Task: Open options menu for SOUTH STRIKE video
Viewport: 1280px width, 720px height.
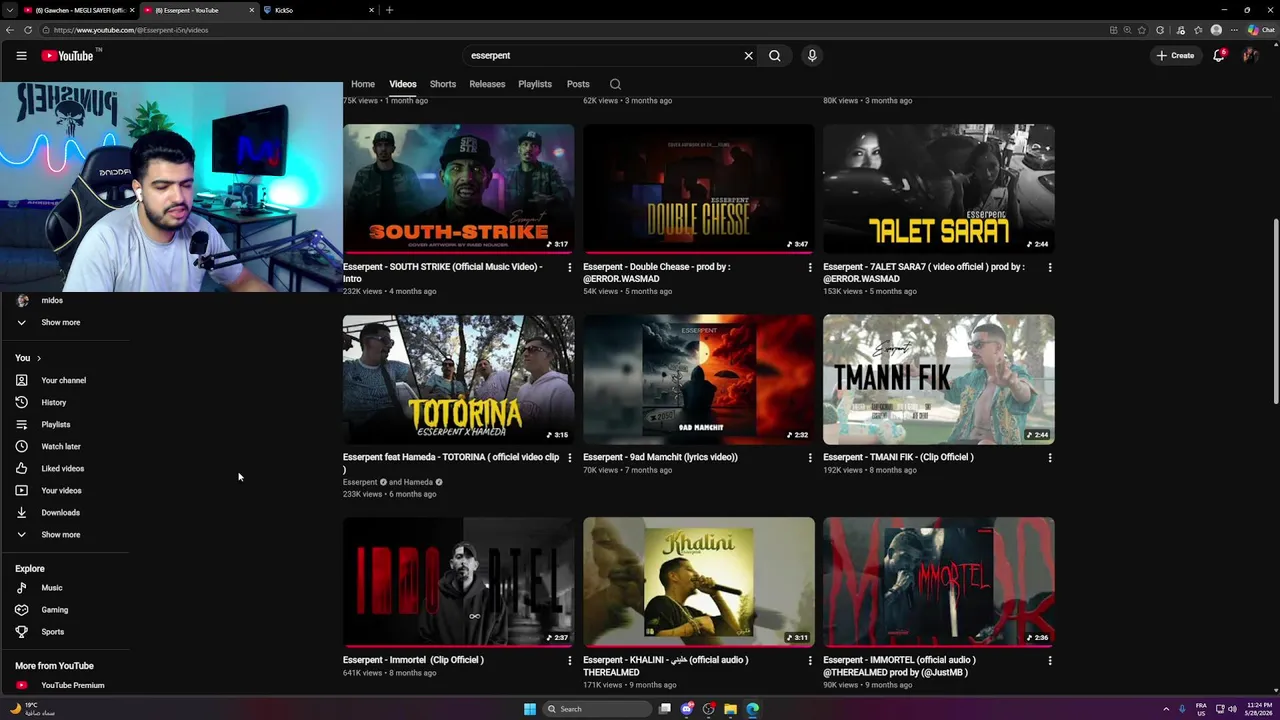Action: 570,268
